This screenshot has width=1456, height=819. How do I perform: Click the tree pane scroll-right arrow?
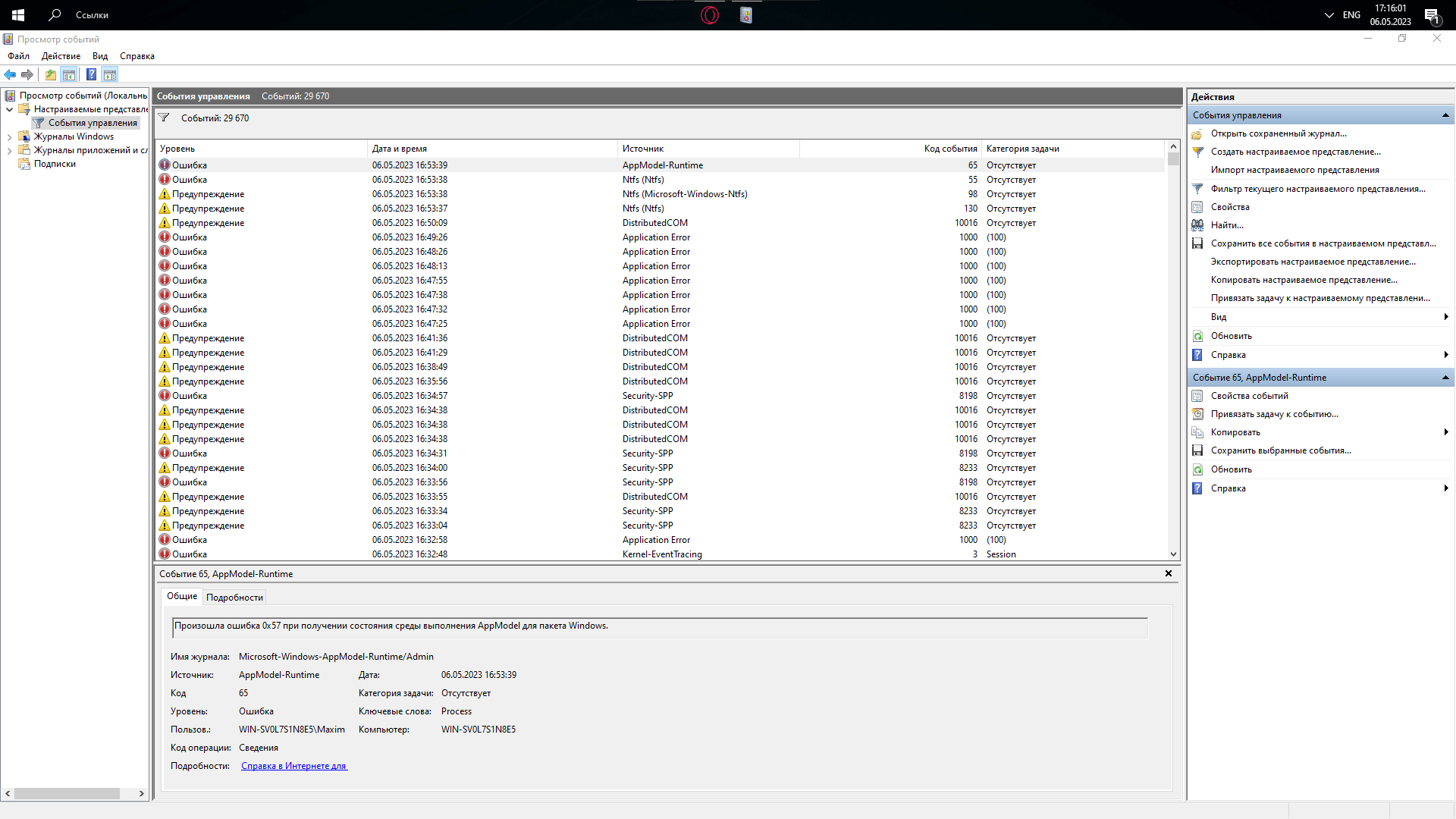tap(141, 793)
